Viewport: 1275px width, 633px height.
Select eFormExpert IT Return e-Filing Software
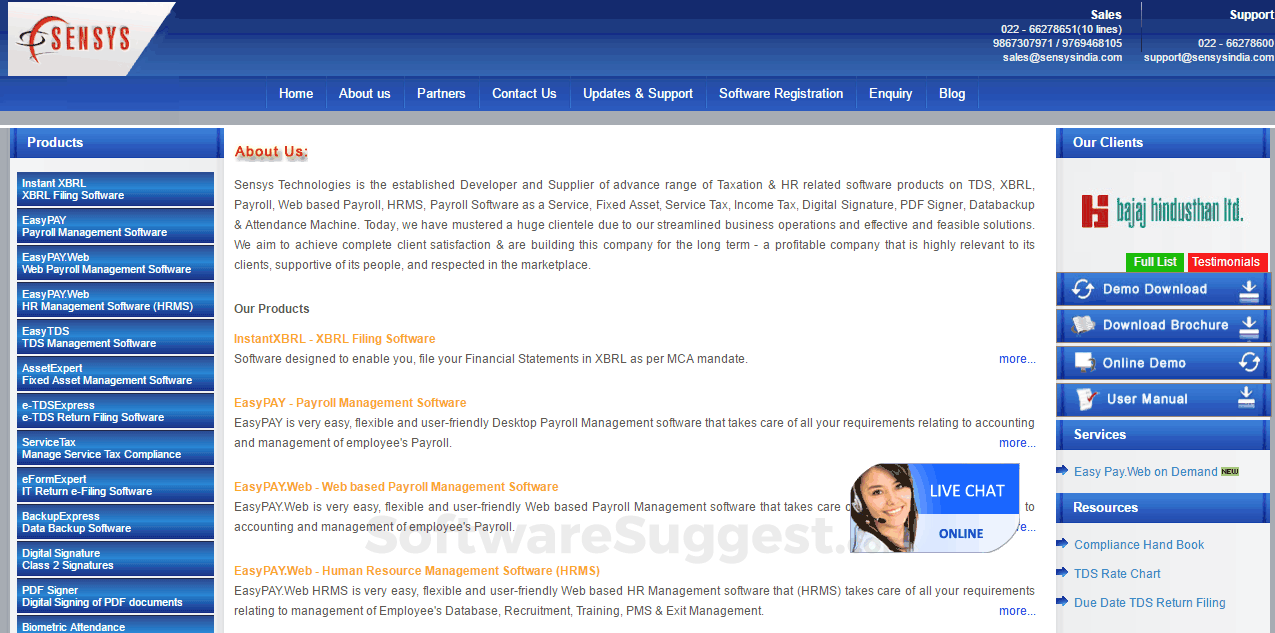[x=115, y=485]
